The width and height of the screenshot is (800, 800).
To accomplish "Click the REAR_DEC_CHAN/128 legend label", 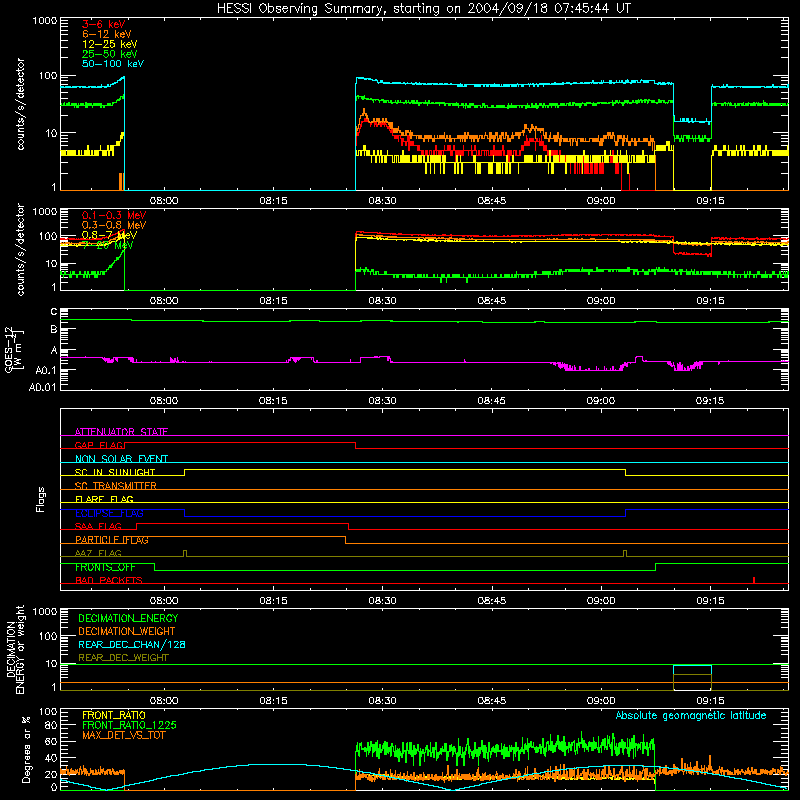I will 132,644.
